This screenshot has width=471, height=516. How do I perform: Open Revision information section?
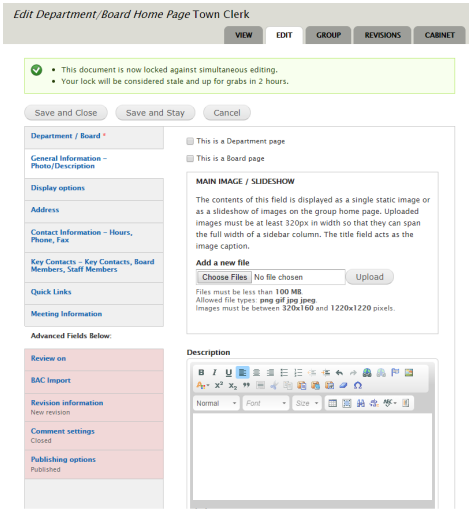(94, 407)
